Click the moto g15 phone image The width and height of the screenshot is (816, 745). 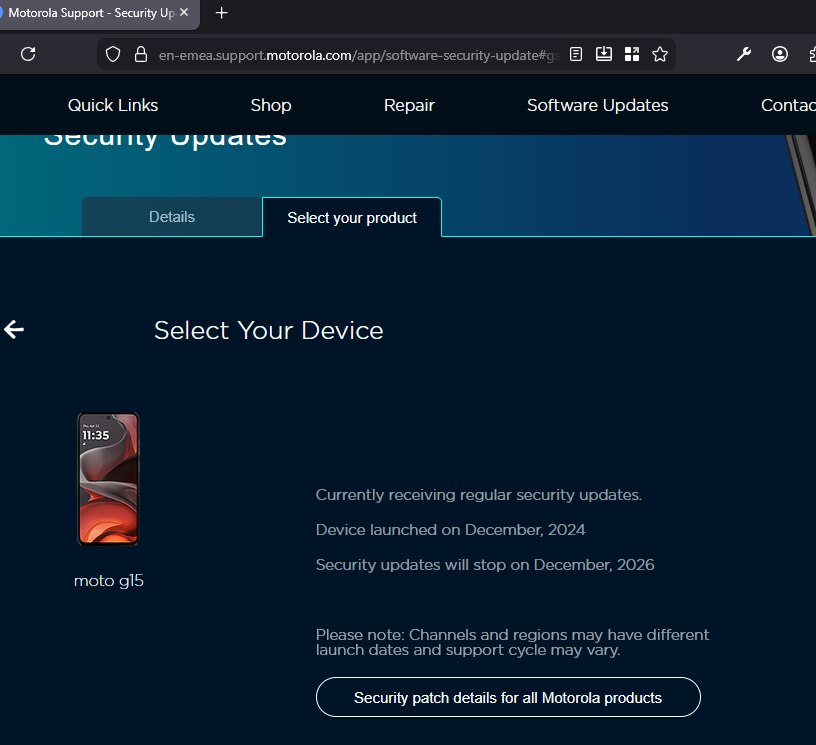click(x=108, y=479)
